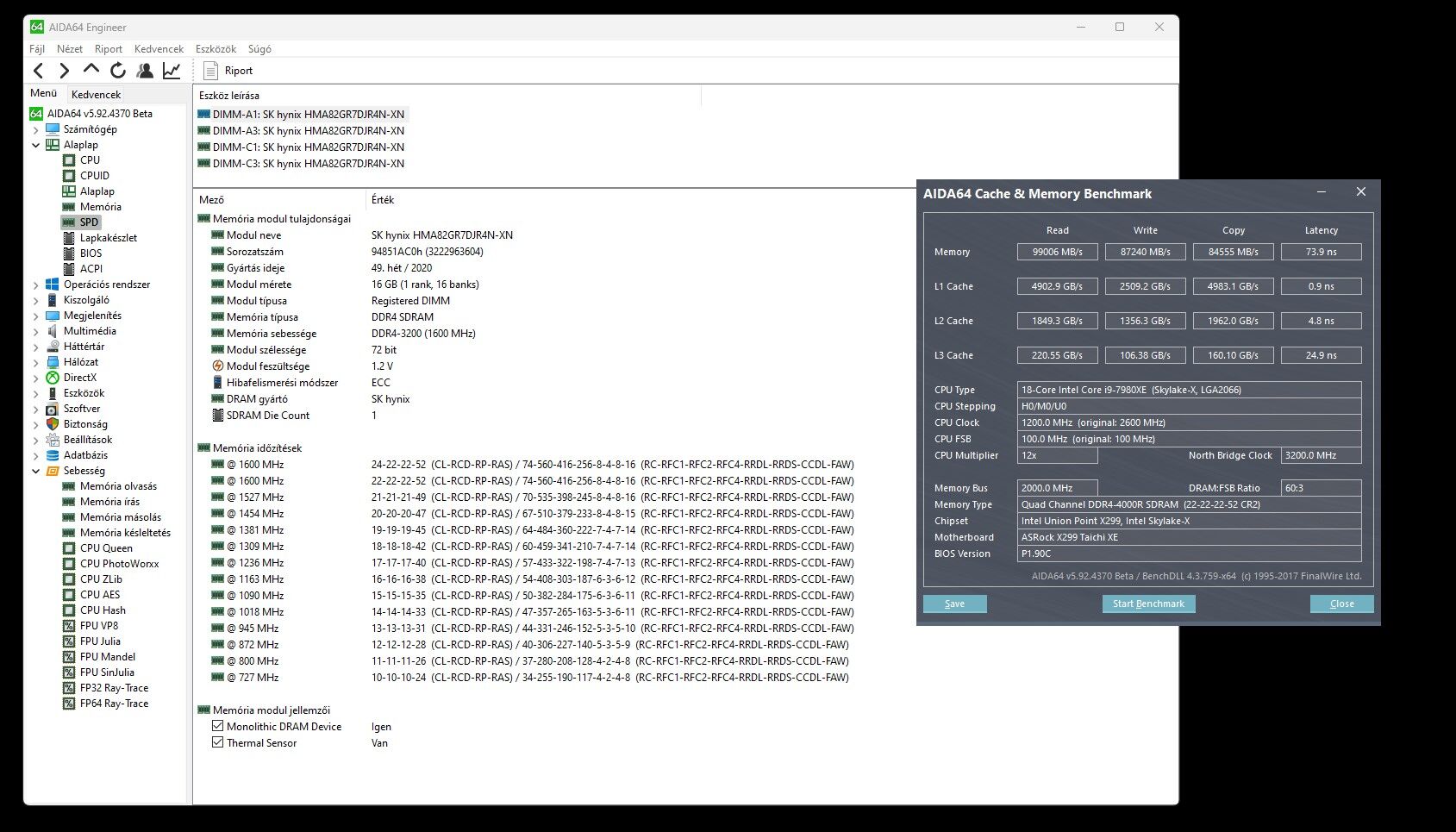Expand the Szoftver tree node
This screenshot has width=1456, height=832.
coord(36,410)
